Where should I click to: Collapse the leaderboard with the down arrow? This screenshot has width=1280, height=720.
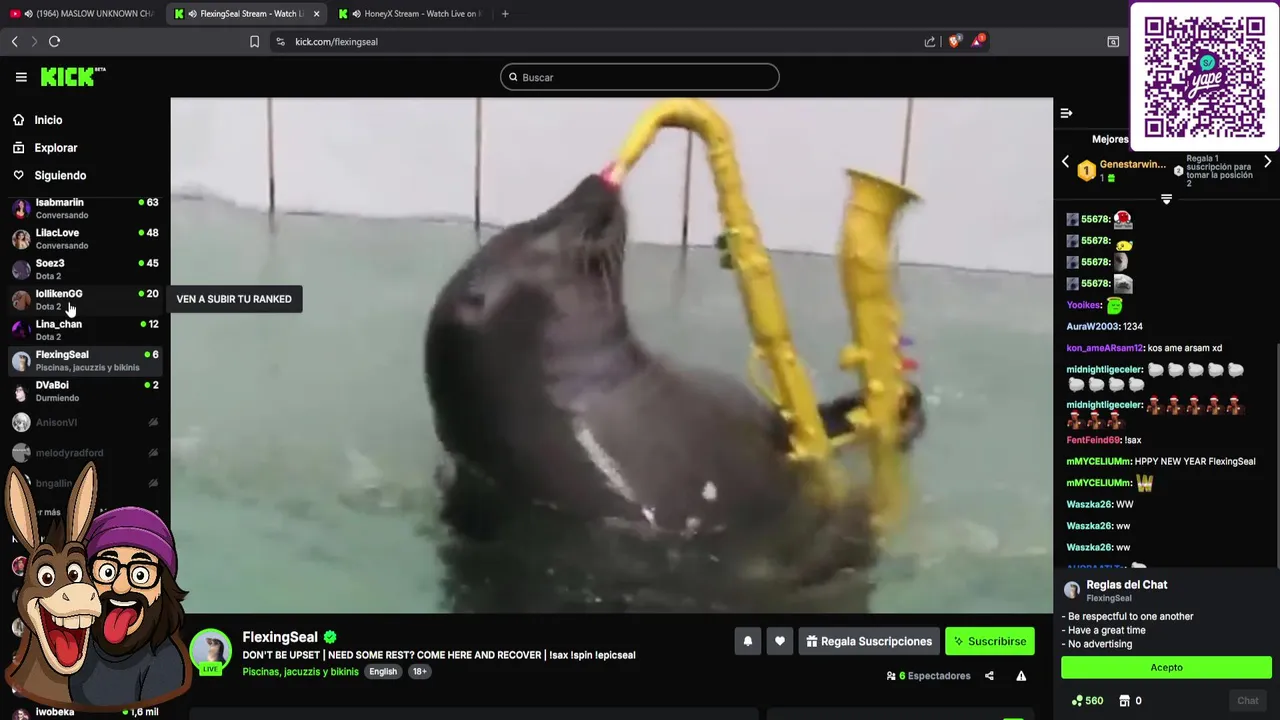click(1166, 199)
